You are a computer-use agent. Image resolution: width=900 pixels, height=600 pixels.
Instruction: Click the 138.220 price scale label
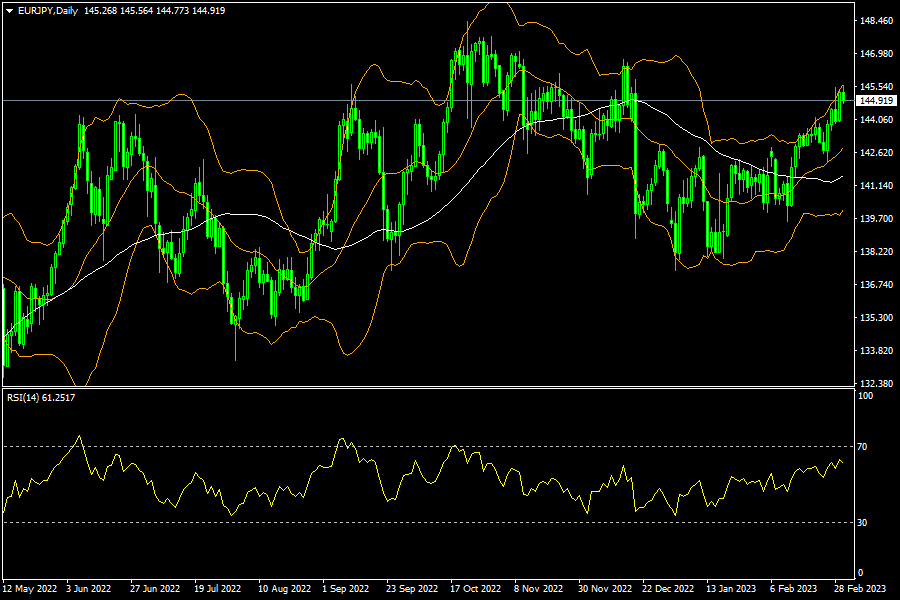[876, 251]
